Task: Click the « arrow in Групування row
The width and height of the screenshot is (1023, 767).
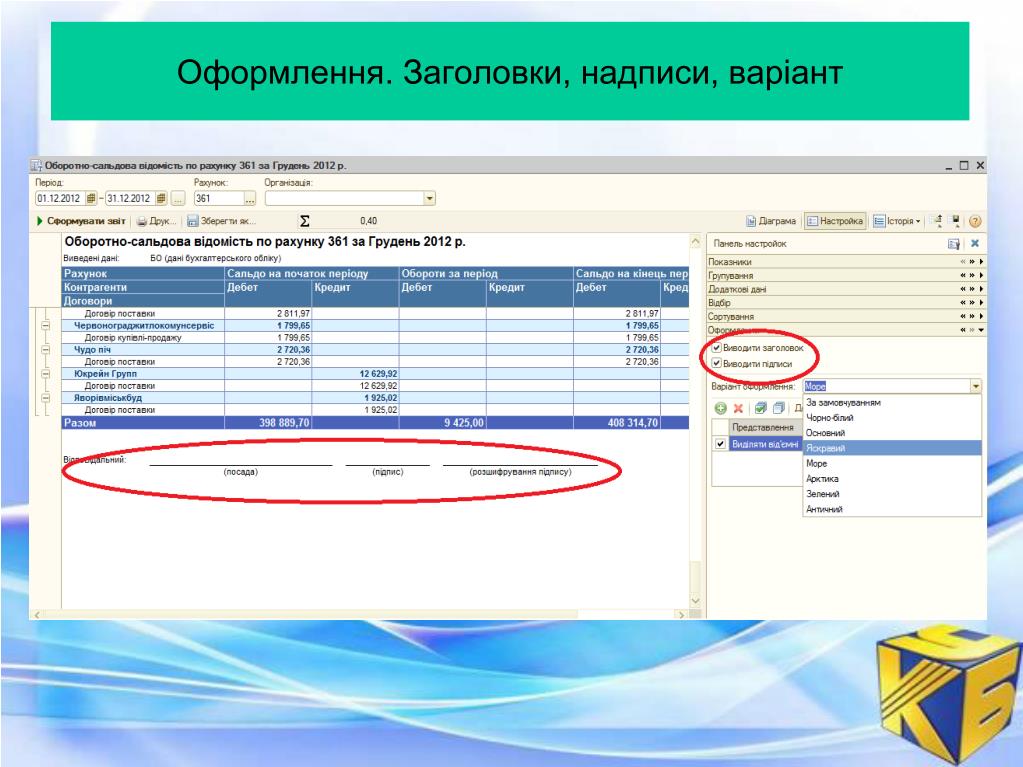Action: click(x=962, y=275)
